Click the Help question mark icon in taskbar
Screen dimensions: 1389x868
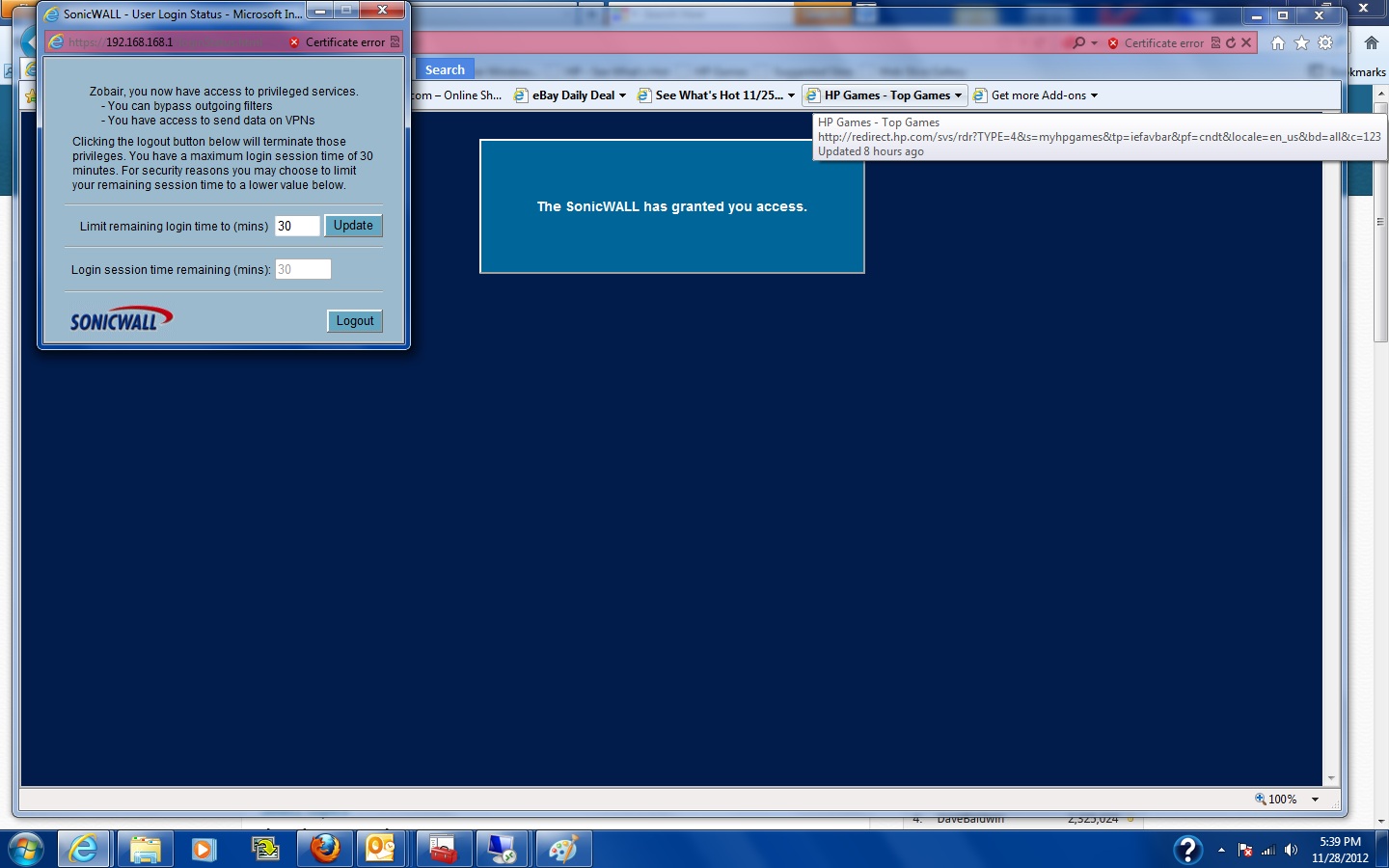1188,850
